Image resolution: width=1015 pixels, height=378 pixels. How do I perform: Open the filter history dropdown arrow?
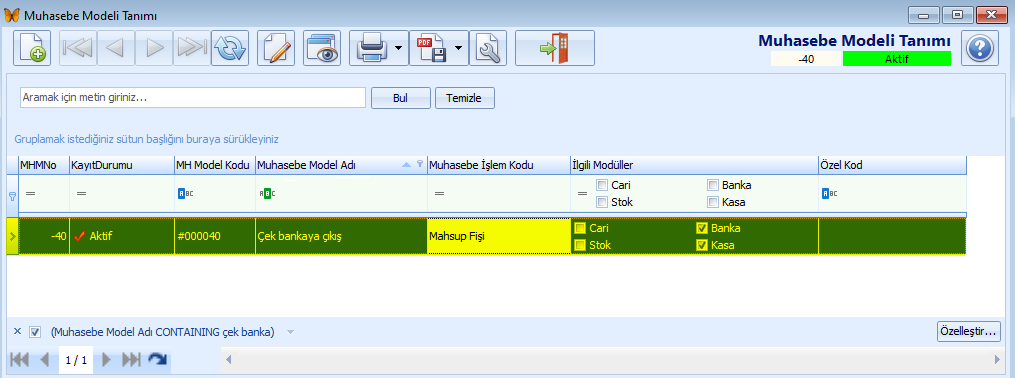click(291, 332)
